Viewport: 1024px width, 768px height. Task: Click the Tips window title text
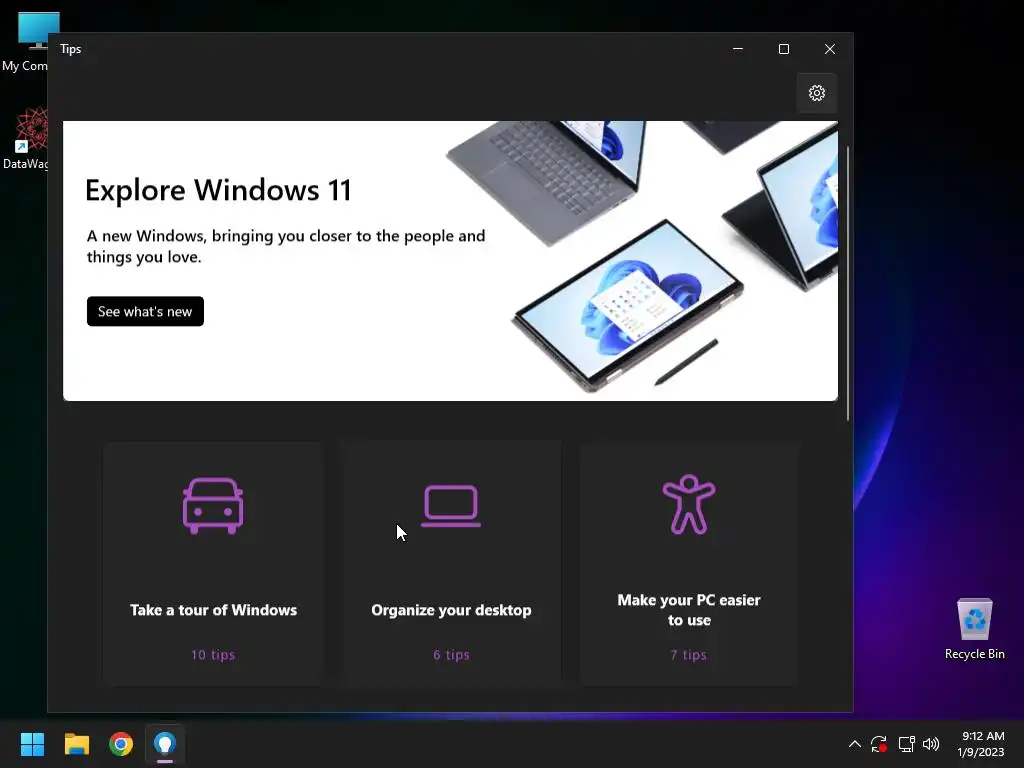pos(71,49)
